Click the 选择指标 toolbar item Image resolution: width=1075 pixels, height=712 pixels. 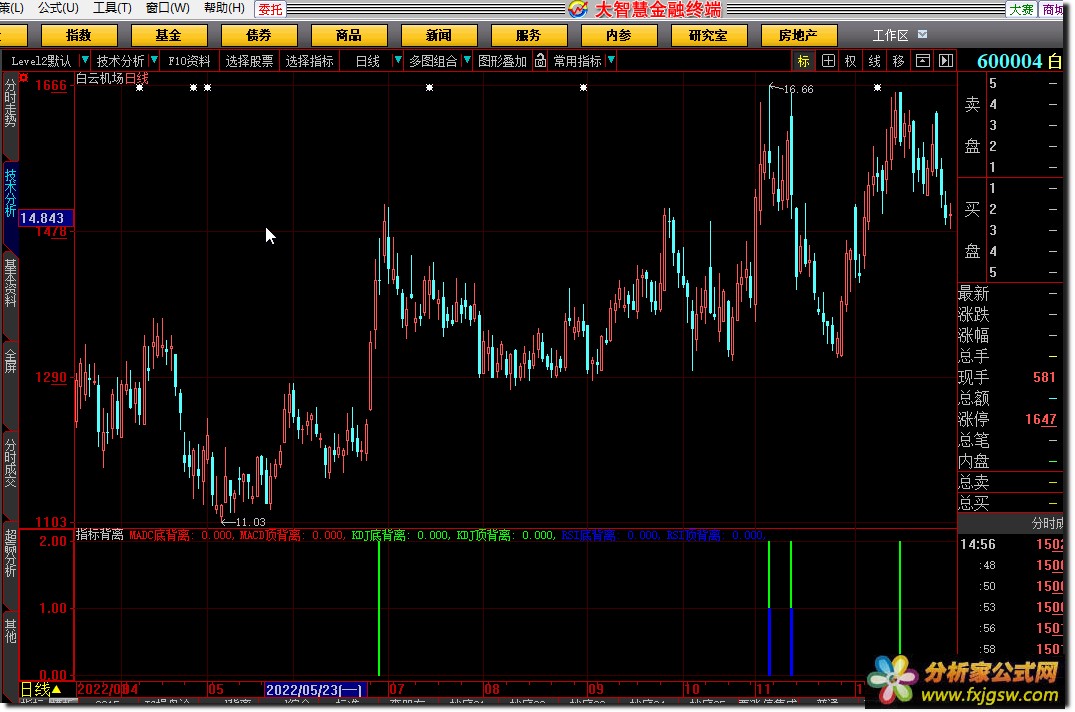coord(309,61)
